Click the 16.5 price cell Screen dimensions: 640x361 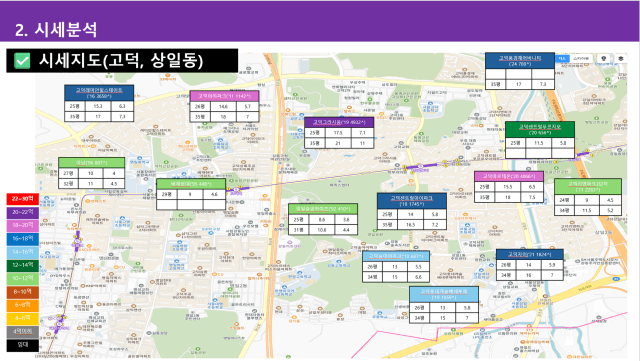coord(411,225)
